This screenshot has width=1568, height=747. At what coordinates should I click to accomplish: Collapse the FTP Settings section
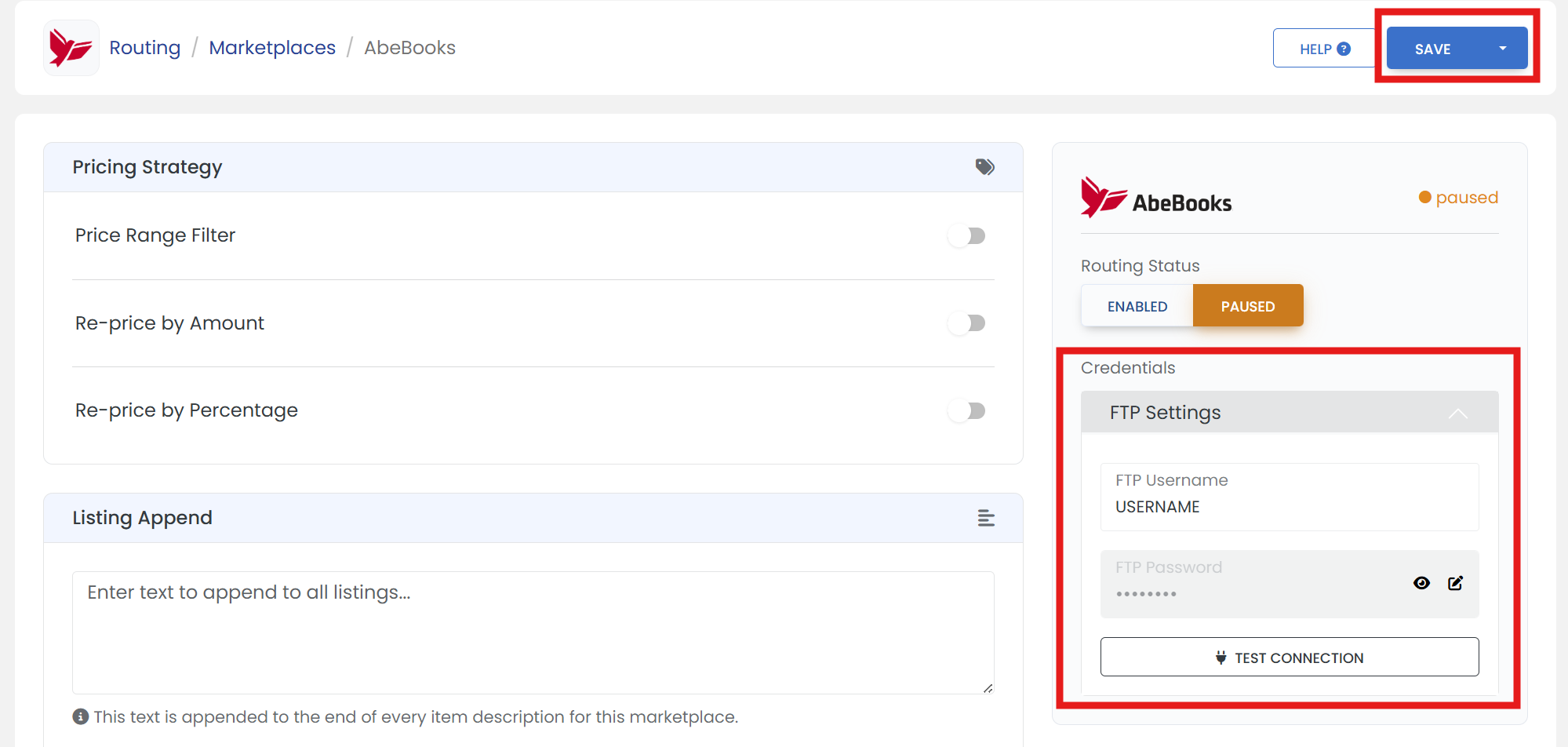tap(1457, 413)
